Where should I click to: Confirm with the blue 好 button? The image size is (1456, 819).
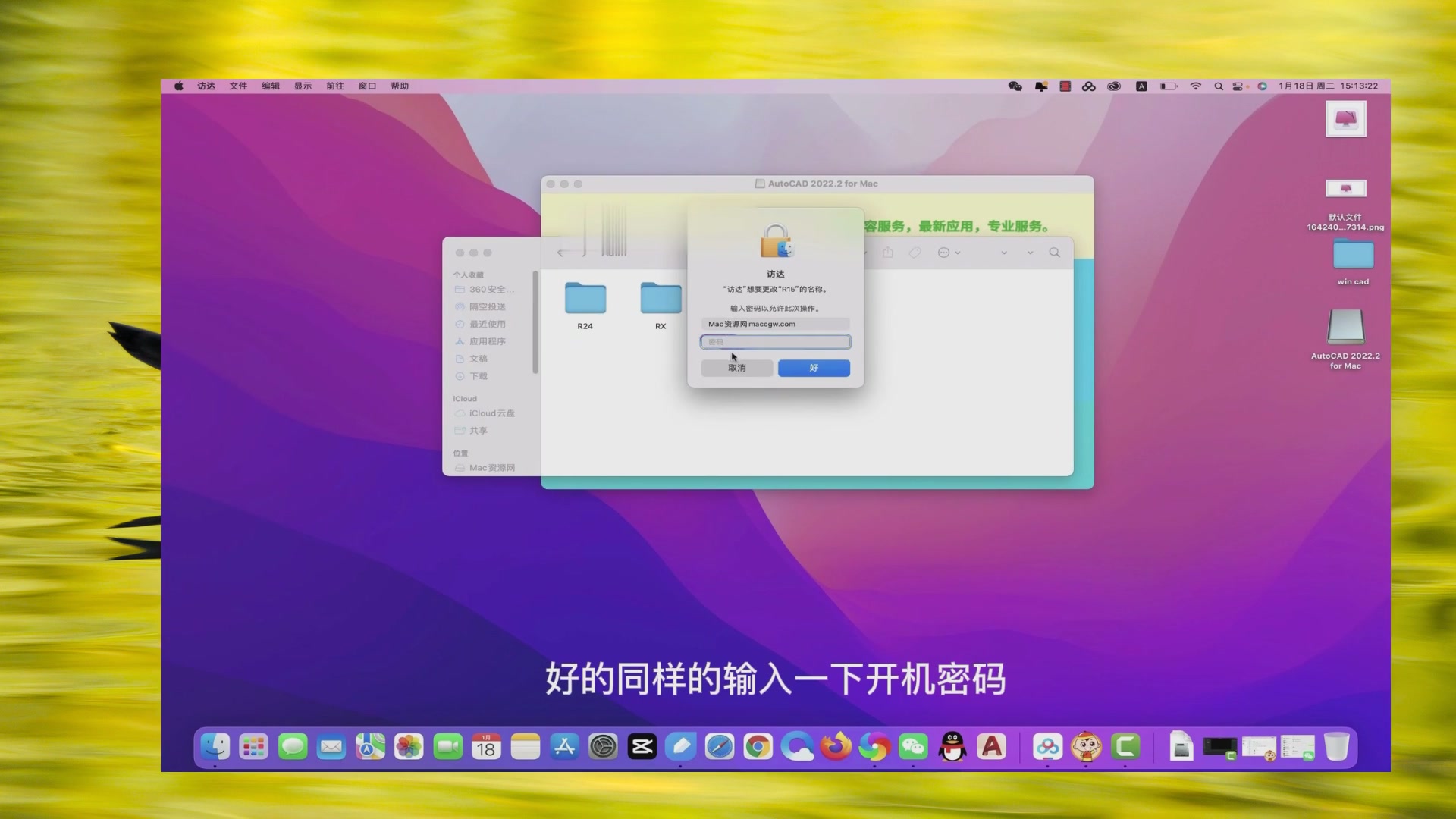(814, 368)
